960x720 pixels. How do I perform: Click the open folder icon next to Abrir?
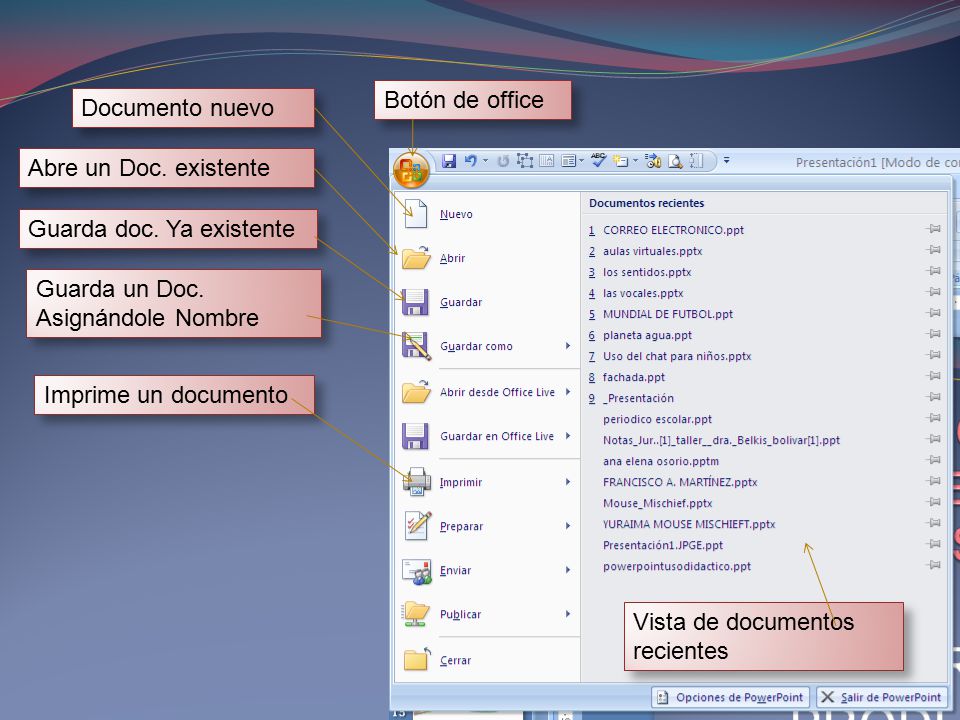tap(416, 258)
